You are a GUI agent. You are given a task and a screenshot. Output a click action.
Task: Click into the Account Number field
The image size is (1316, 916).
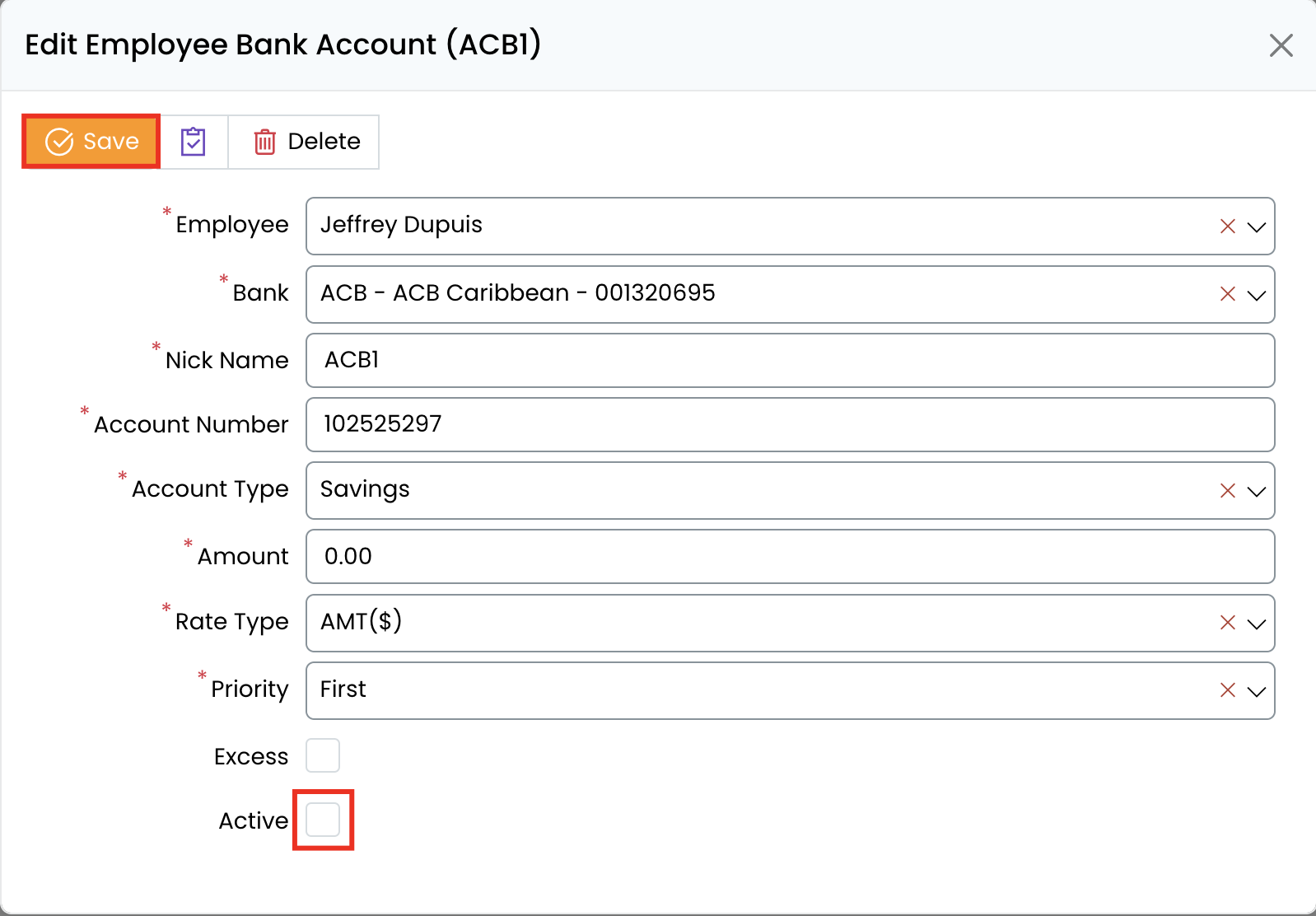[x=789, y=424]
